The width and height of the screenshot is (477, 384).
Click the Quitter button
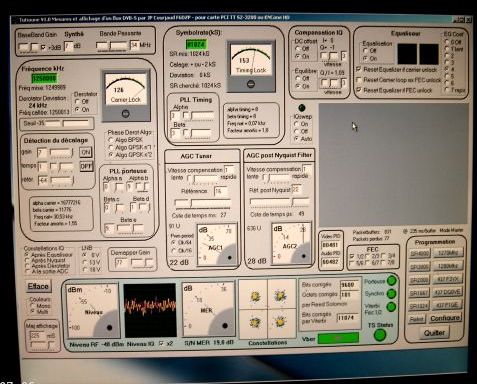pos(434,333)
